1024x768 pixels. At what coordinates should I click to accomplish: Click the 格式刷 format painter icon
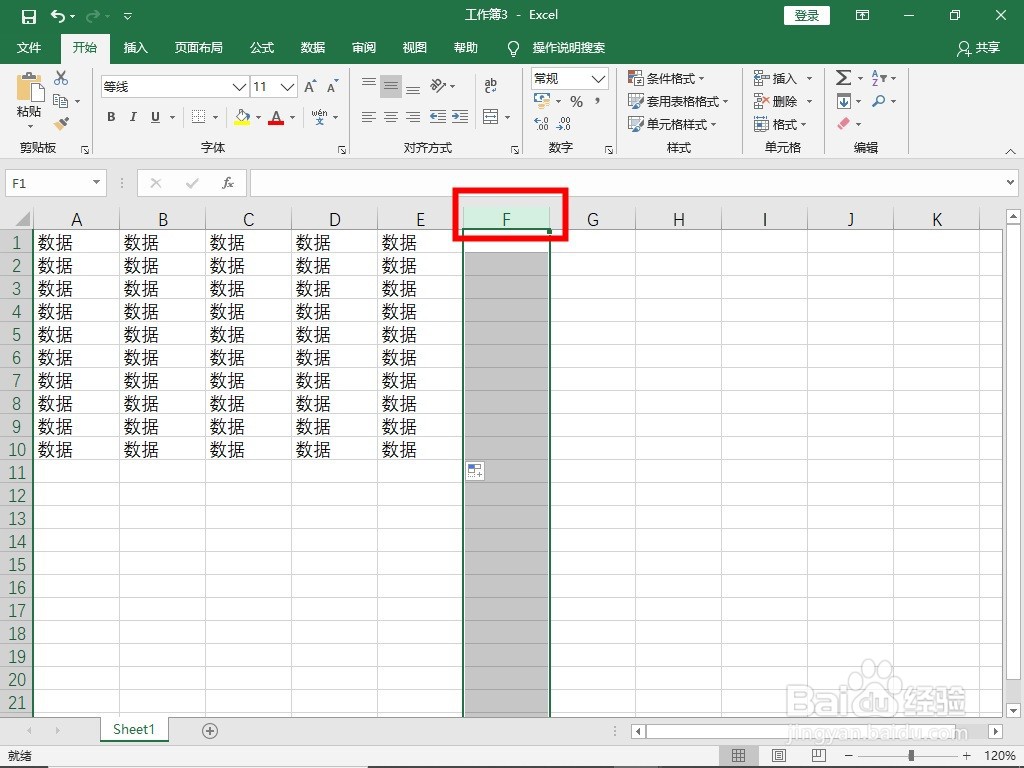[59, 123]
